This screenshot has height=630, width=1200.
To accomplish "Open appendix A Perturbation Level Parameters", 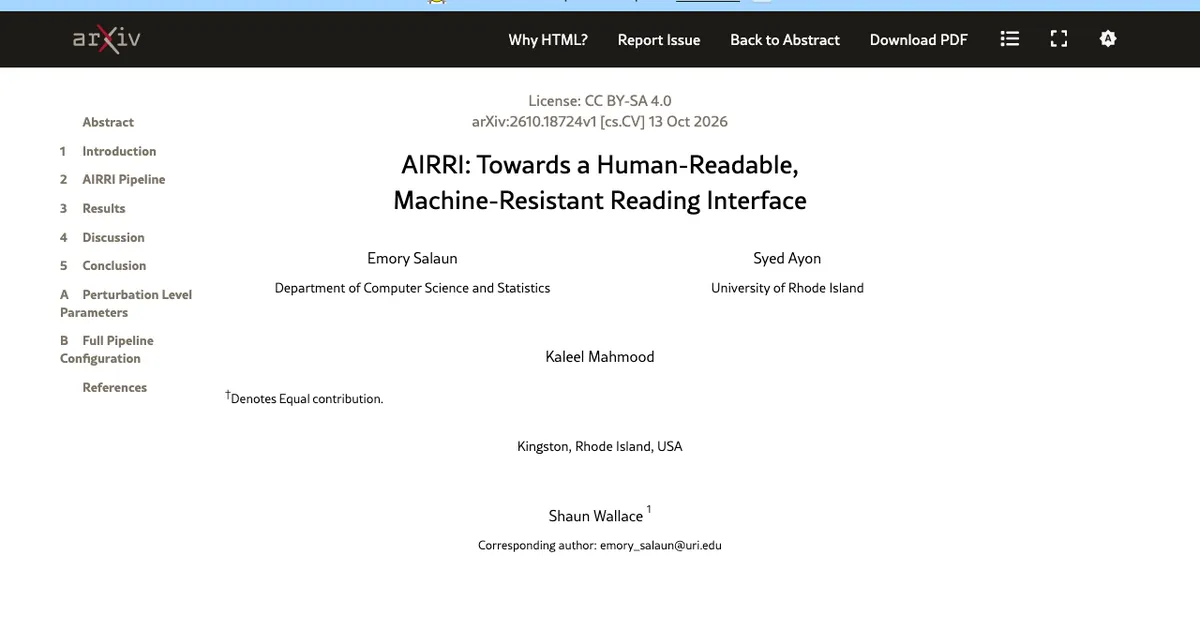I will point(126,303).
